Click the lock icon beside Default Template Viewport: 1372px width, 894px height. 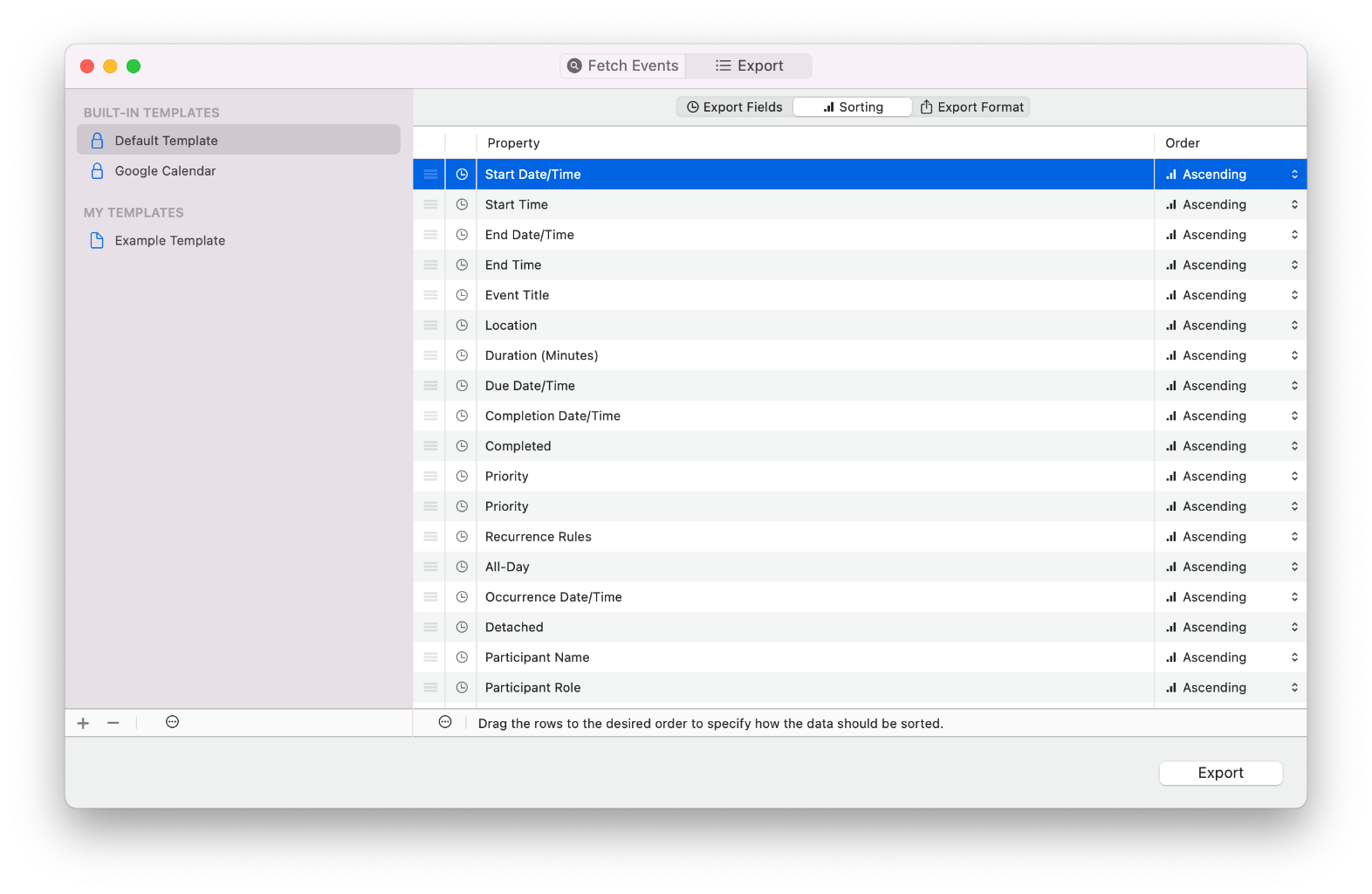(97, 140)
